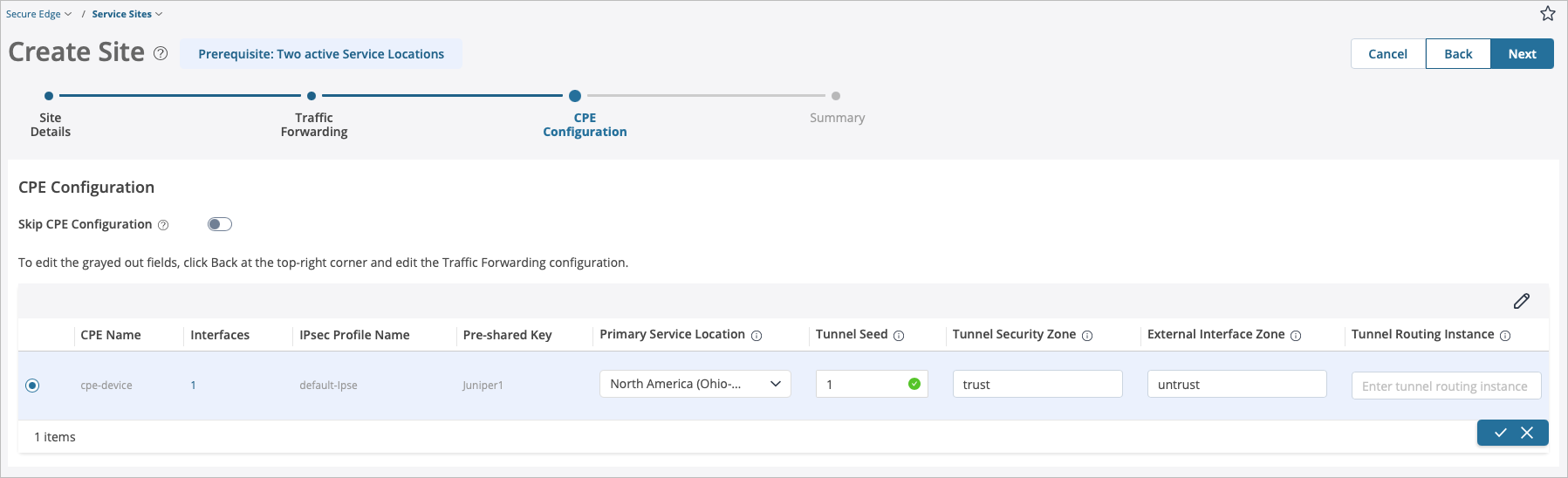
Task: Click the favorite star icon
Action: pos(1547,14)
